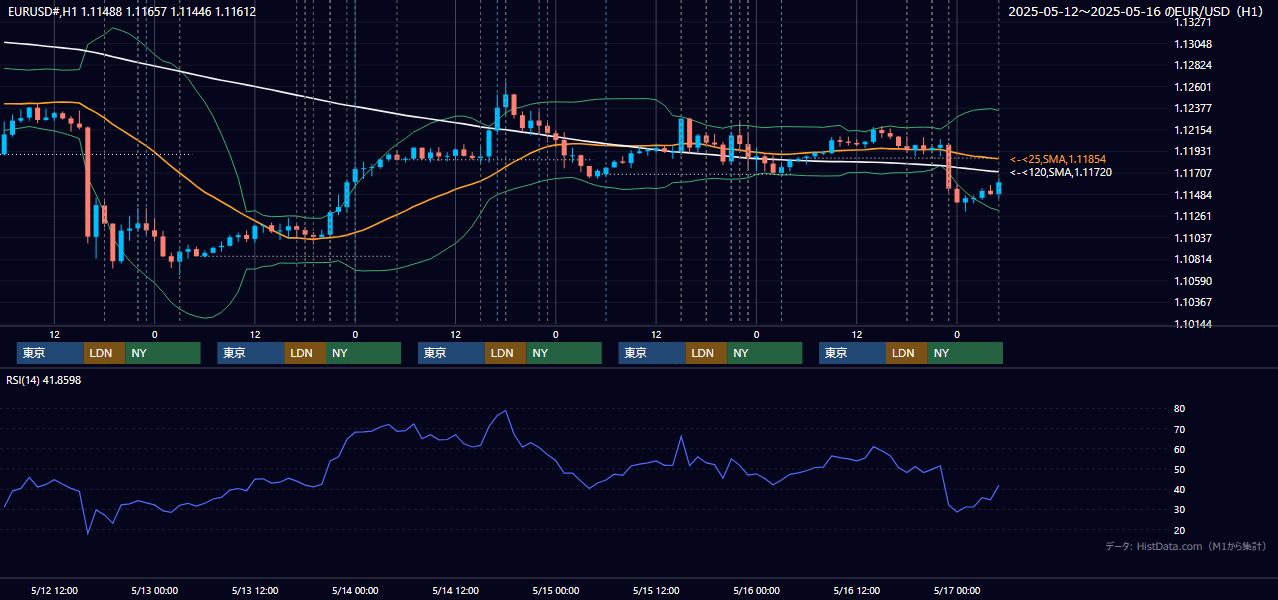Screen dimensions: 1278x600
Task: Click the 5/13 12:00 date label
Action: (255, 590)
